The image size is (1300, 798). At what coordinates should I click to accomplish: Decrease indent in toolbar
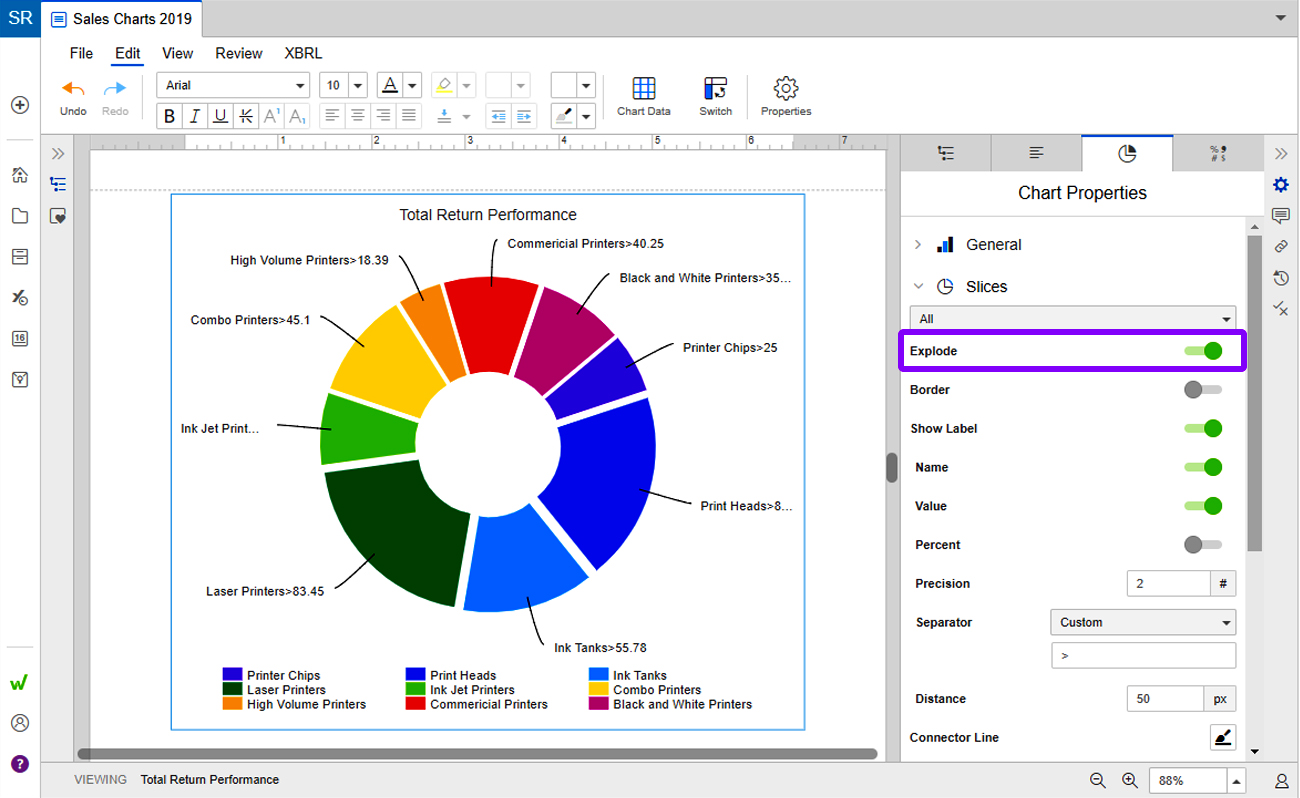tap(498, 116)
